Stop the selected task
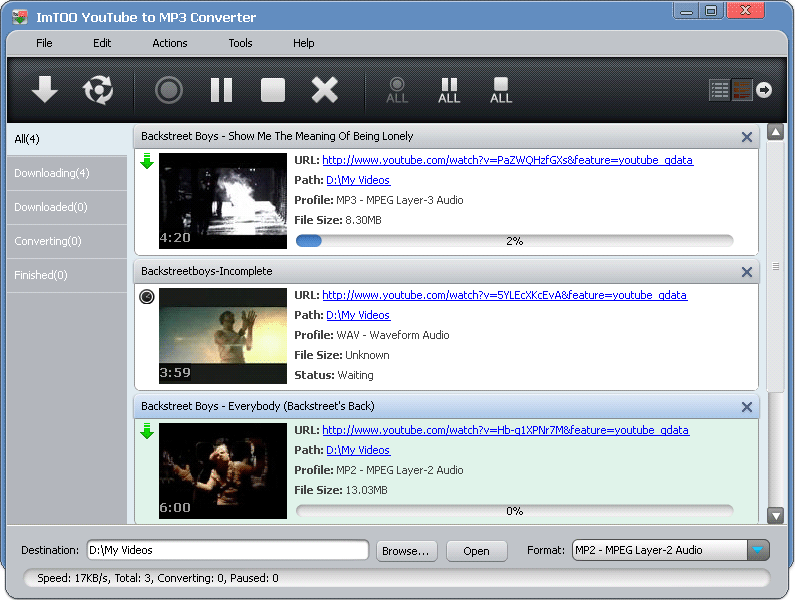 point(273,90)
